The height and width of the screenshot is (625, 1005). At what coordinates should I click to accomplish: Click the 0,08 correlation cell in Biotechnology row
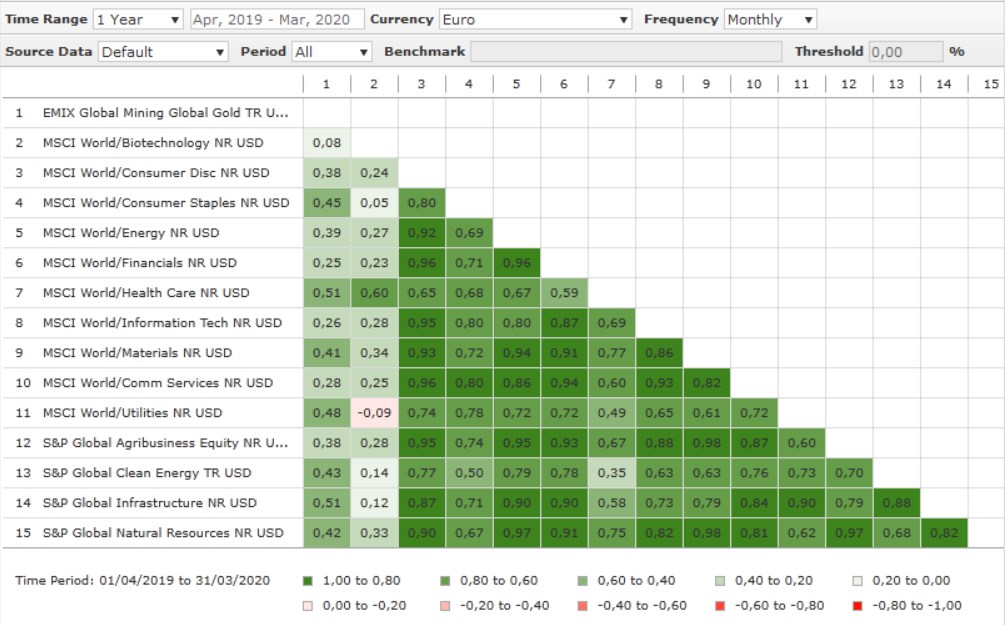(x=326, y=143)
